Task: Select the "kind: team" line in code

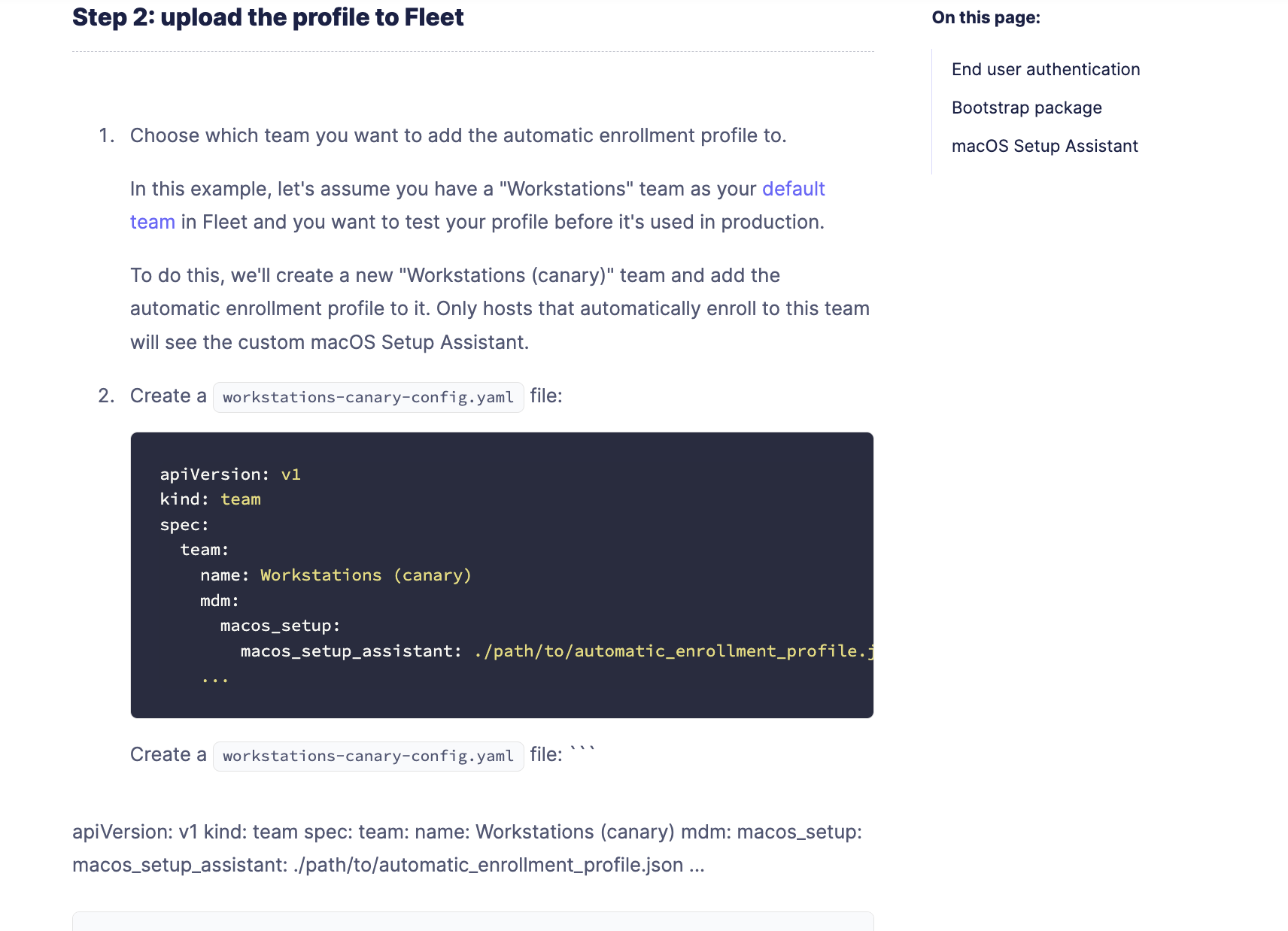Action: pyautogui.click(x=211, y=499)
